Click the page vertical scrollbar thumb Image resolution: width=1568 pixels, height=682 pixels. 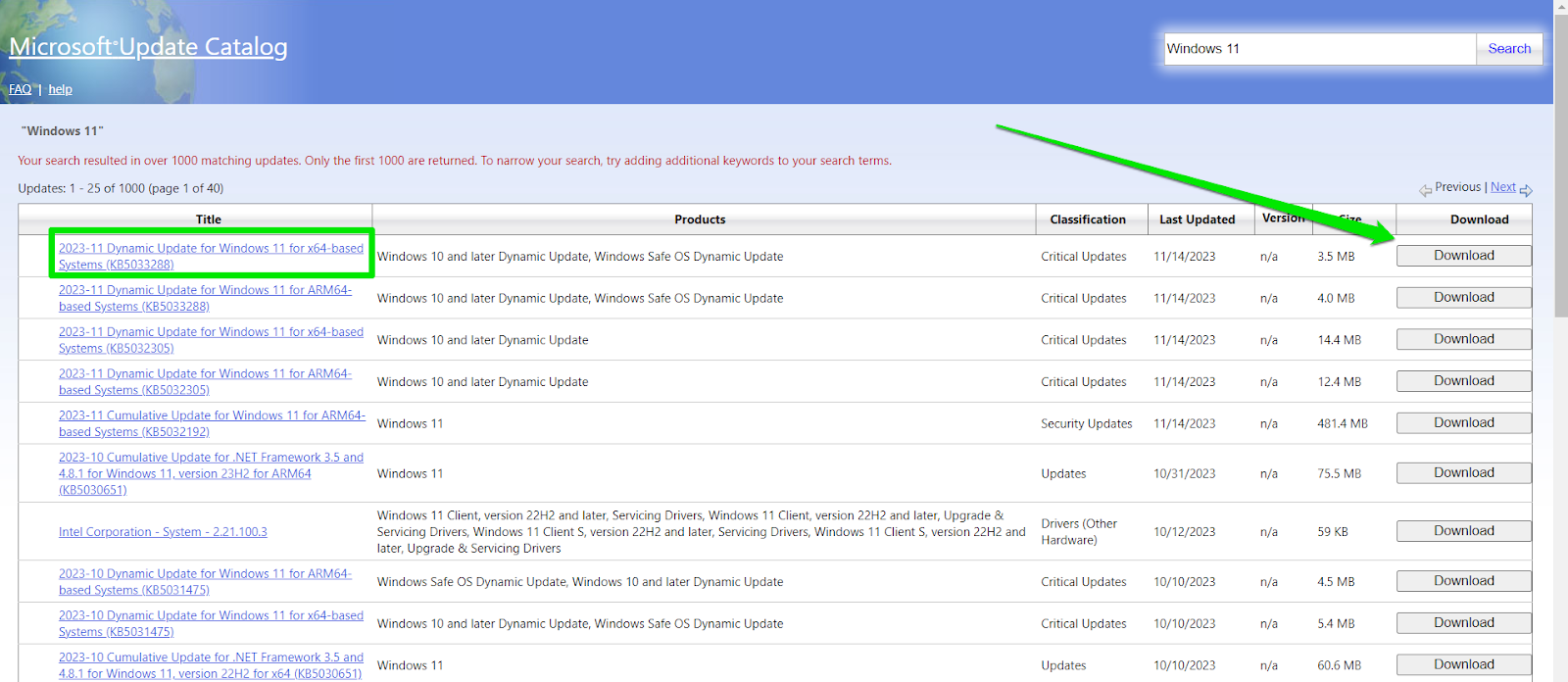tap(1560, 165)
